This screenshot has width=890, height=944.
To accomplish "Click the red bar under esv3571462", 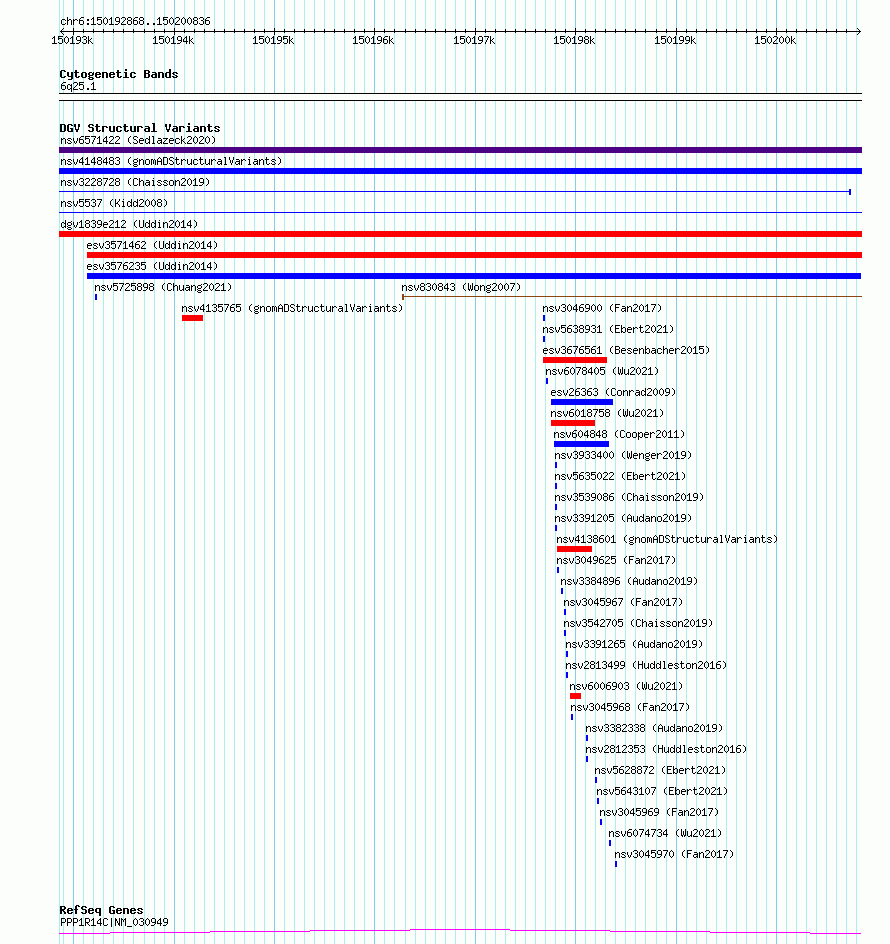I will pos(474,255).
